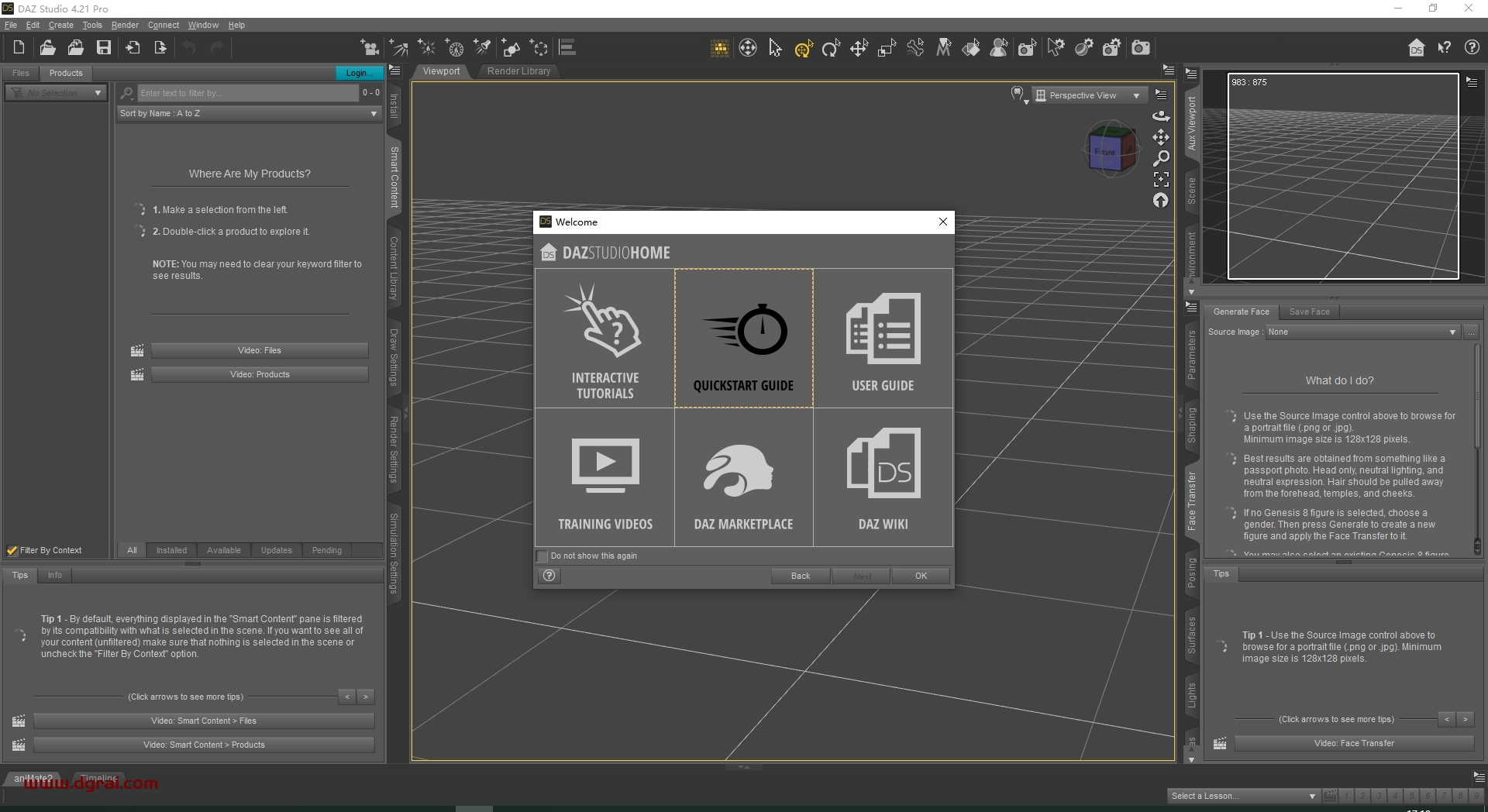Image resolution: width=1488 pixels, height=812 pixels.
Task: Open the Create menu
Action: tap(61, 25)
